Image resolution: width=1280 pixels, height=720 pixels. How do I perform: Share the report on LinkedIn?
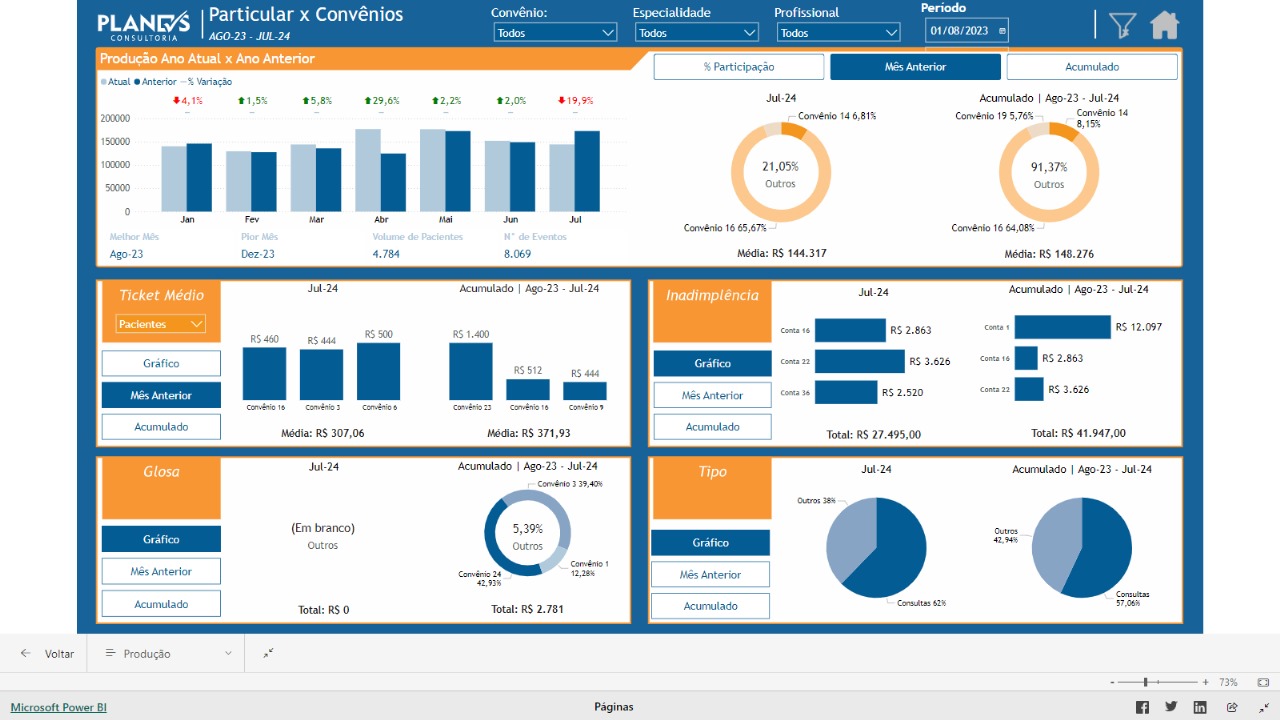(x=1200, y=707)
